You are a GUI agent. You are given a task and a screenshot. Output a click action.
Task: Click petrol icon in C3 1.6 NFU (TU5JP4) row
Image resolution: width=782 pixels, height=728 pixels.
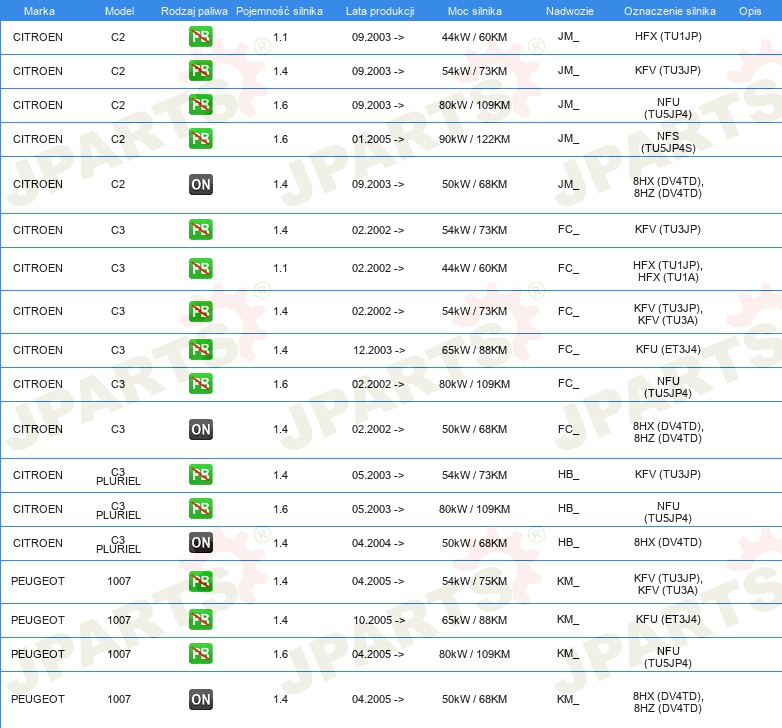click(x=200, y=384)
